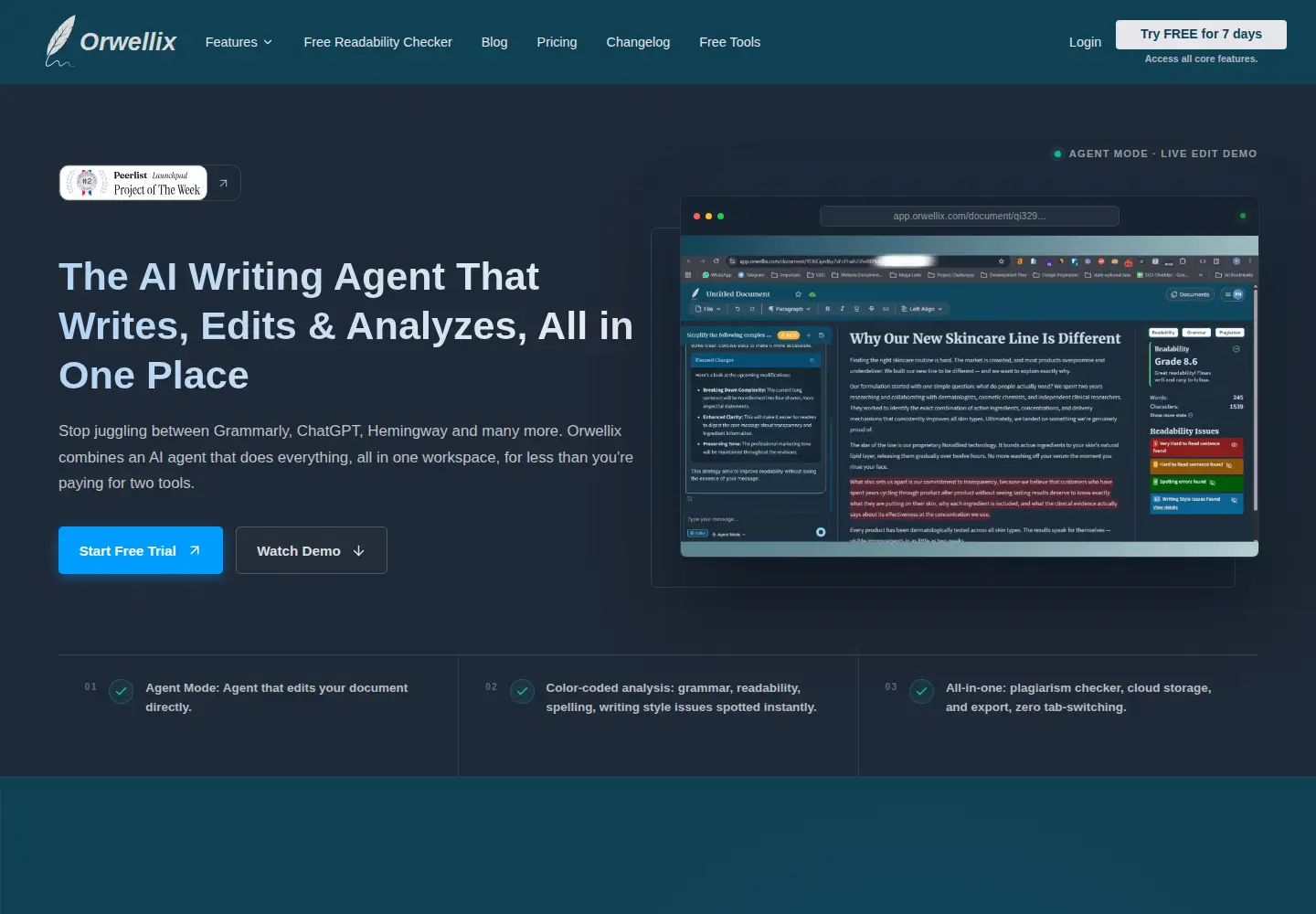Toggle visibility of Spelling errors found
The width and height of the screenshot is (1316, 914).
click(1212, 483)
